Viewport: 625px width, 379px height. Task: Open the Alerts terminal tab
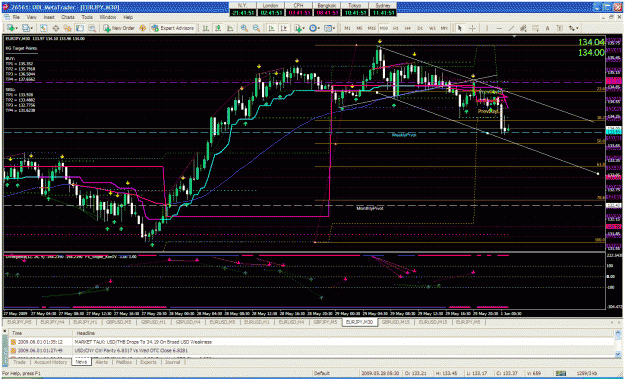[x=102, y=362]
